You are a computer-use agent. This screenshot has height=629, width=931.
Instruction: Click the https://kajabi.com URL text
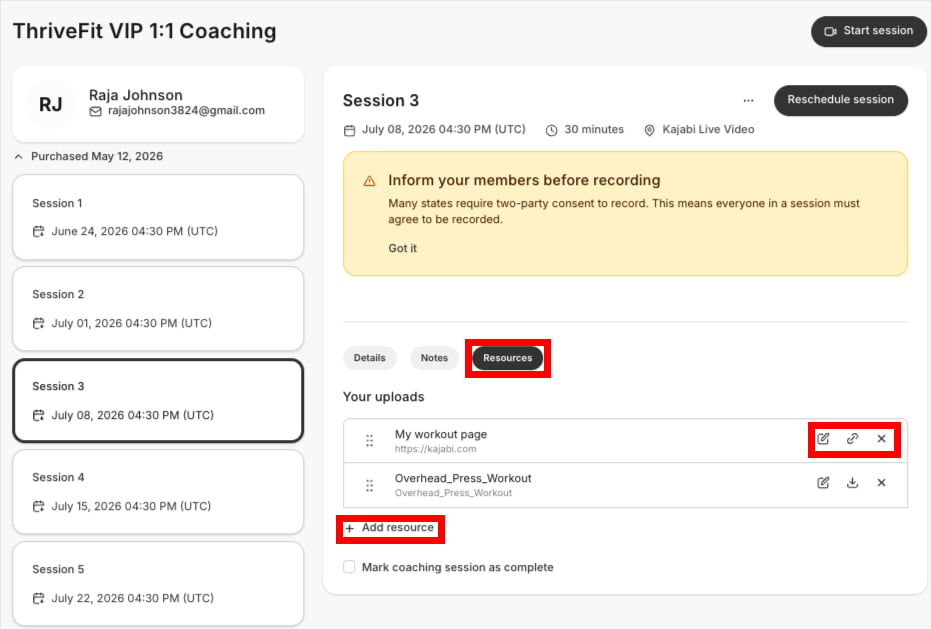pyautogui.click(x=435, y=449)
